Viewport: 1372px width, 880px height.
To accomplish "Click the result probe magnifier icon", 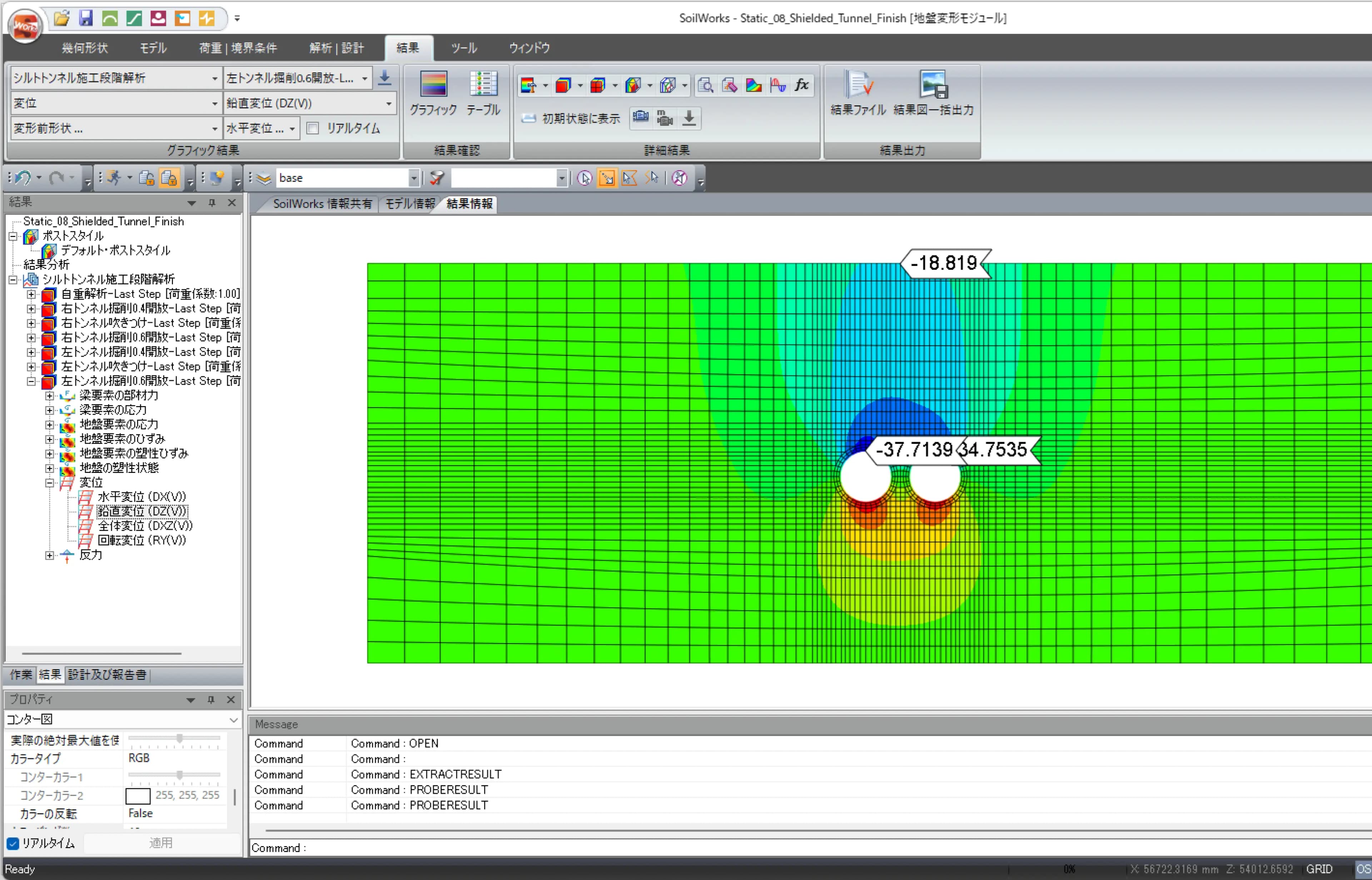I will (x=705, y=86).
